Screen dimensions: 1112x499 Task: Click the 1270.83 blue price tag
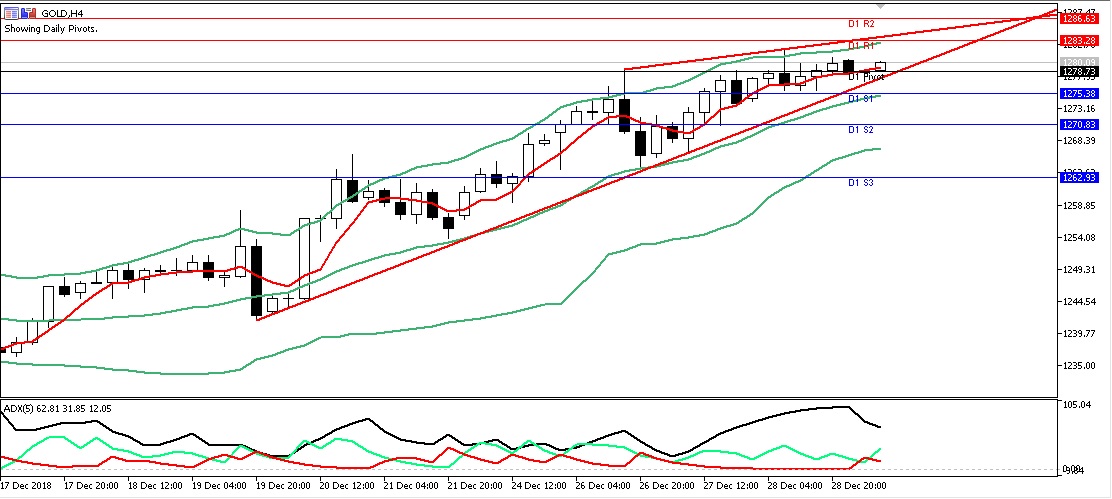(1079, 125)
